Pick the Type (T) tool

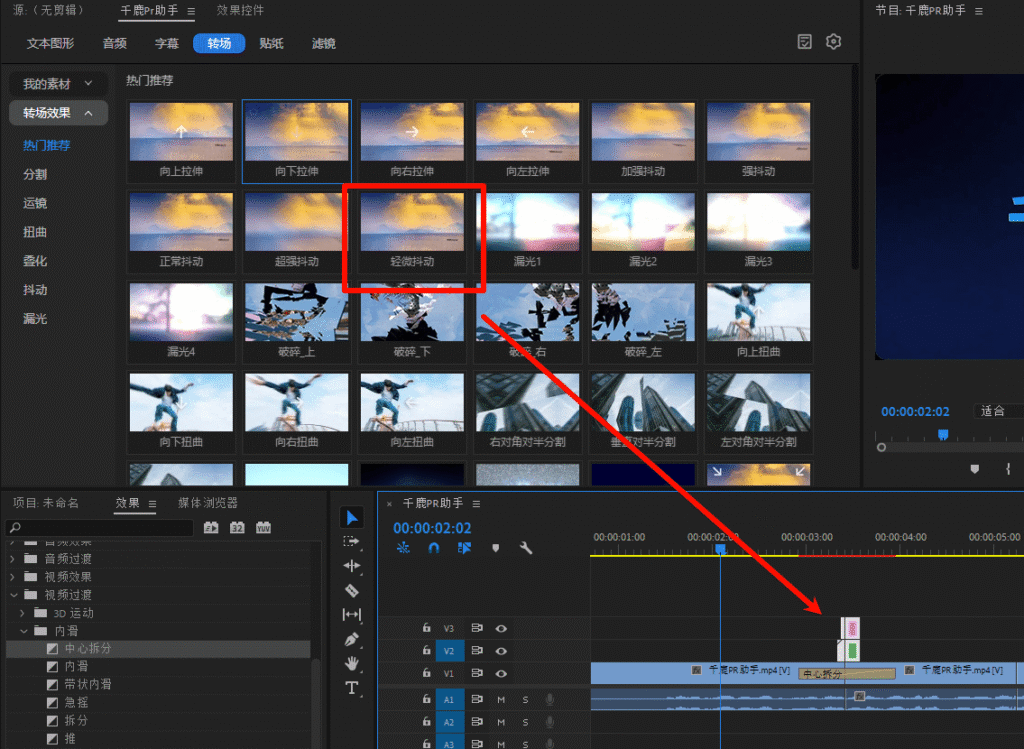pos(351,688)
